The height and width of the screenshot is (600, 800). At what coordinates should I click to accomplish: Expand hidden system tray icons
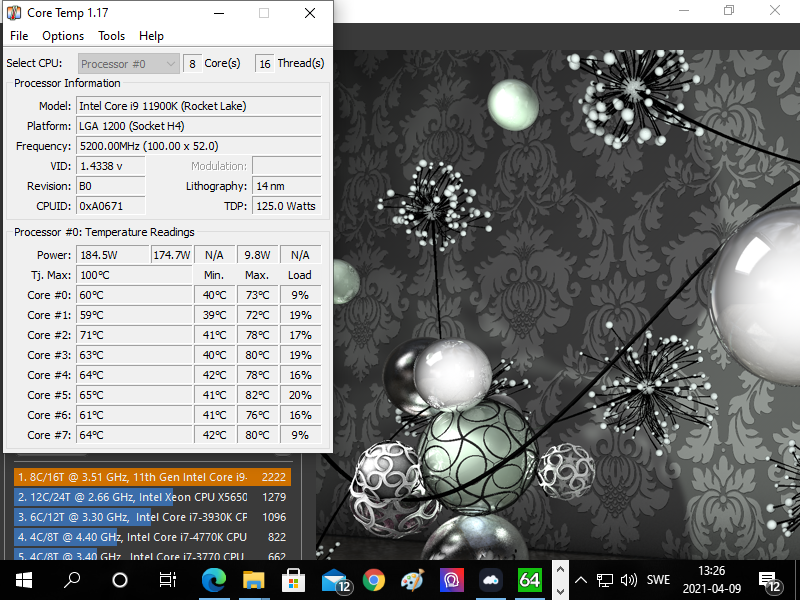581,579
